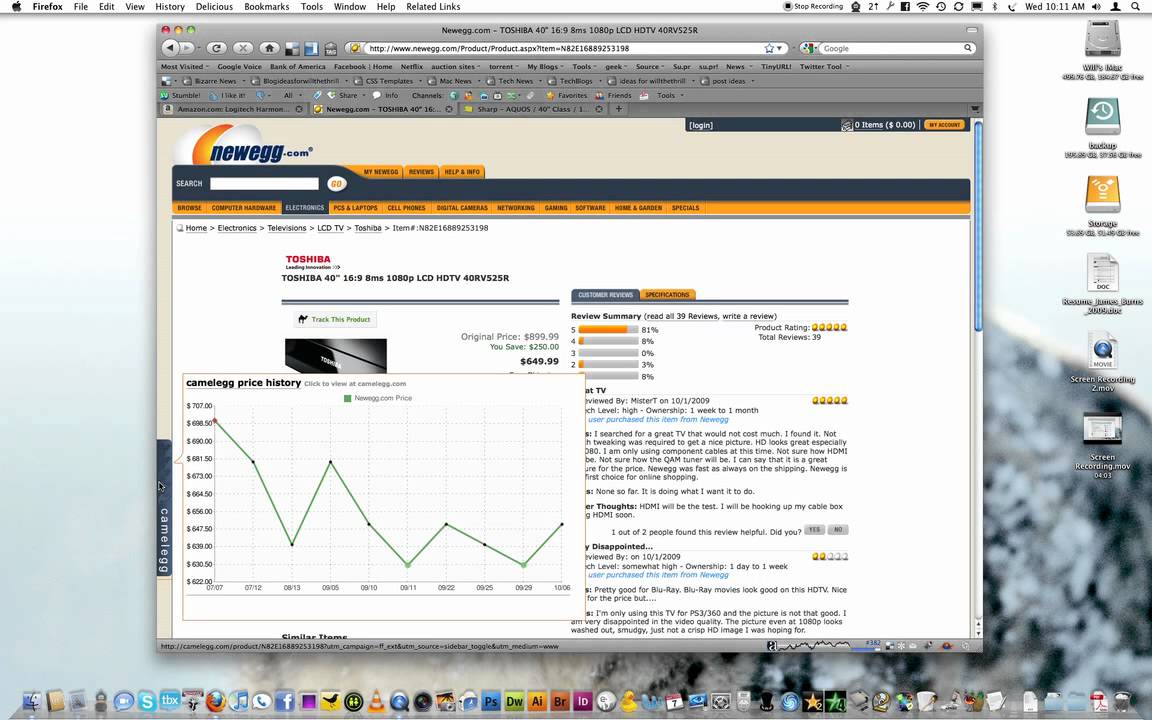Select the Customer Reviews tab
This screenshot has width=1152, height=720.
tap(605, 295)
